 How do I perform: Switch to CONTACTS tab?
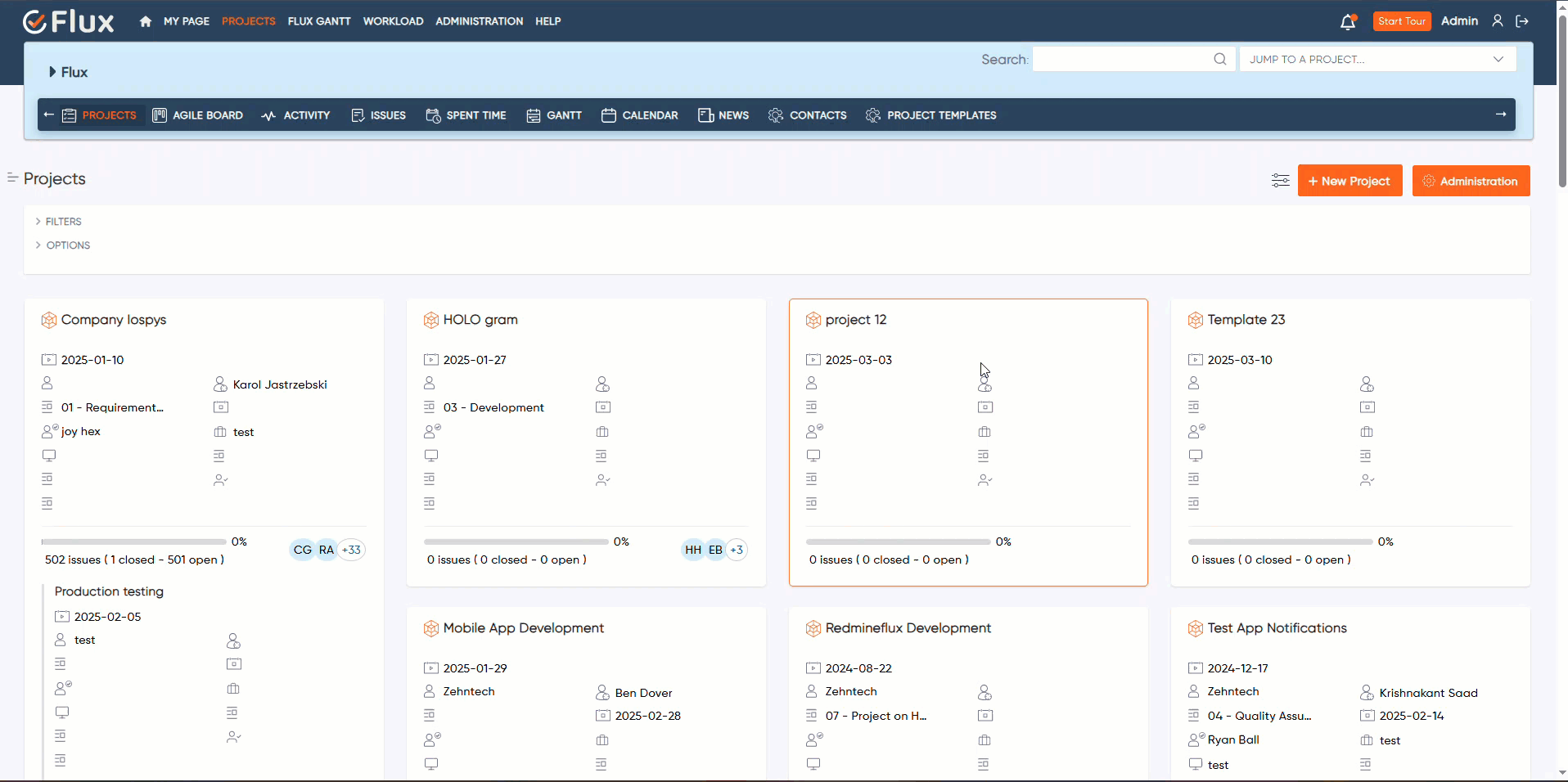coord(808,115)
